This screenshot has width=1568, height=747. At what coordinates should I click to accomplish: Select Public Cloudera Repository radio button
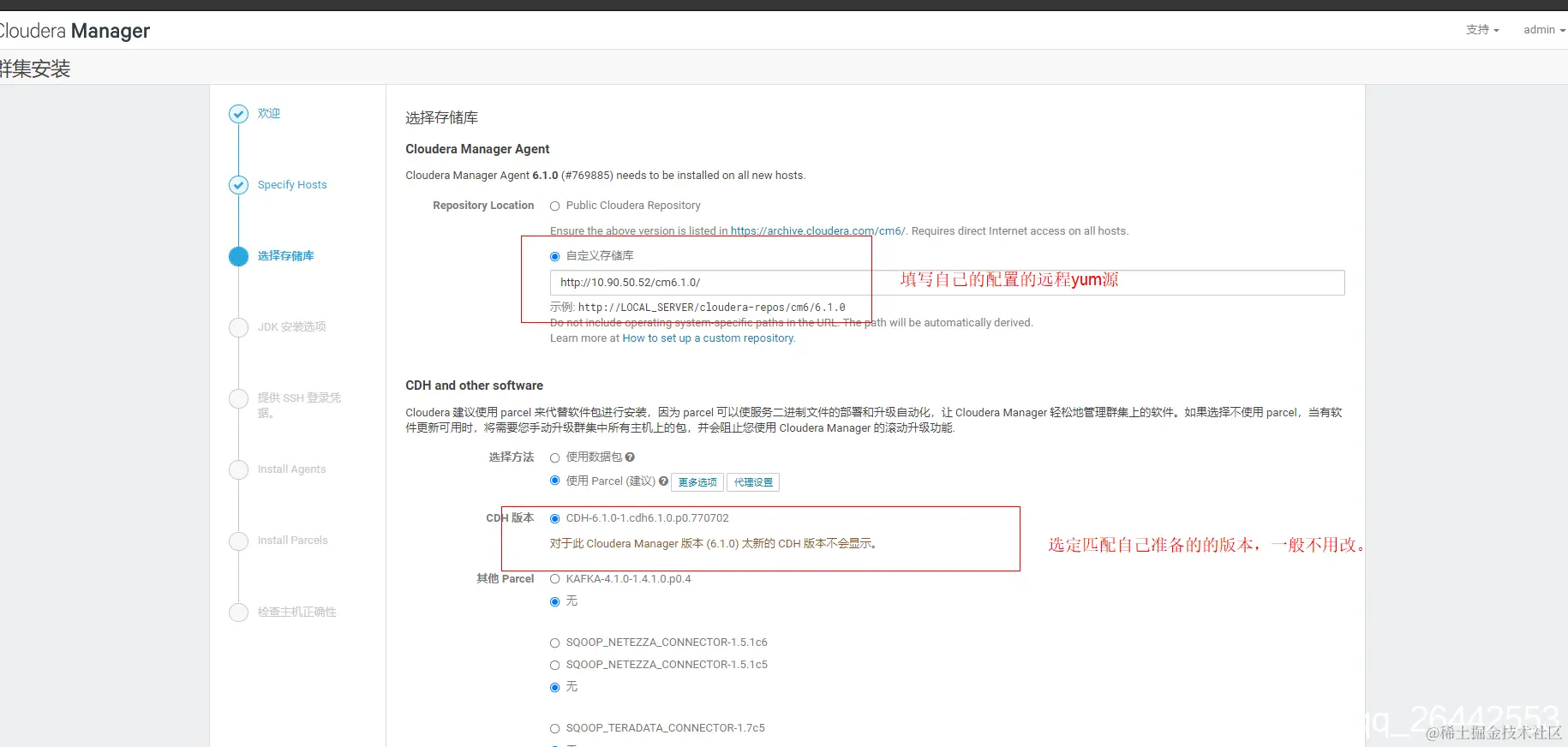tap(554, 206)
